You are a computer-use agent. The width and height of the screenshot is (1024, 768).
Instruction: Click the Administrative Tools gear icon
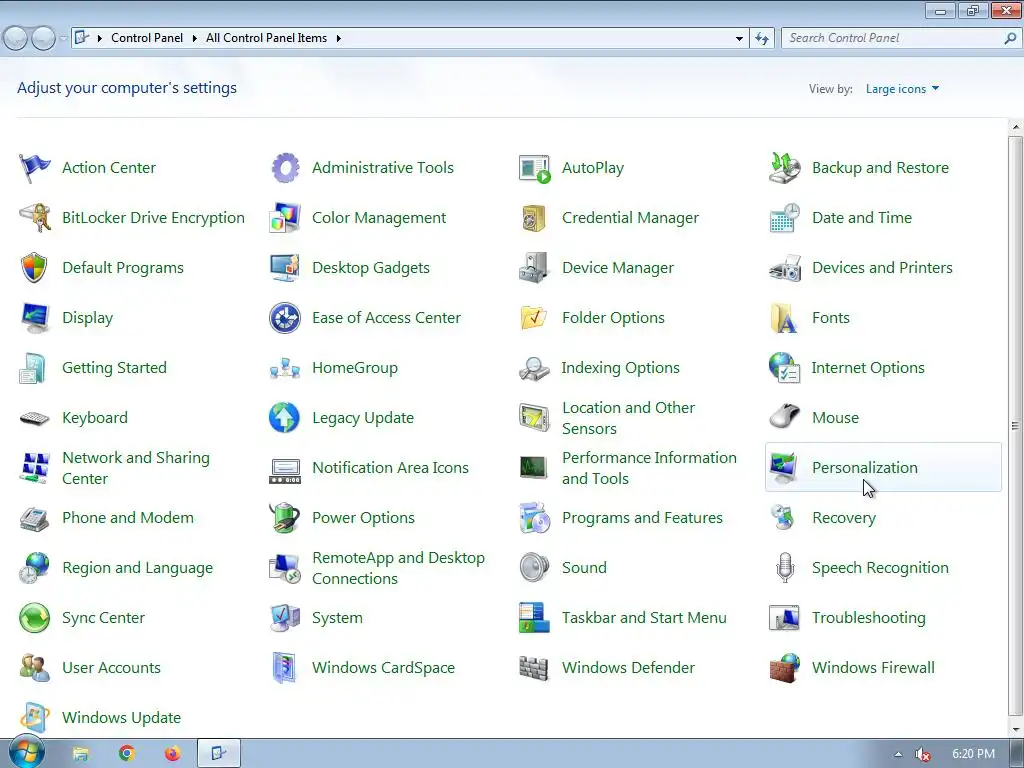[285, 168]
